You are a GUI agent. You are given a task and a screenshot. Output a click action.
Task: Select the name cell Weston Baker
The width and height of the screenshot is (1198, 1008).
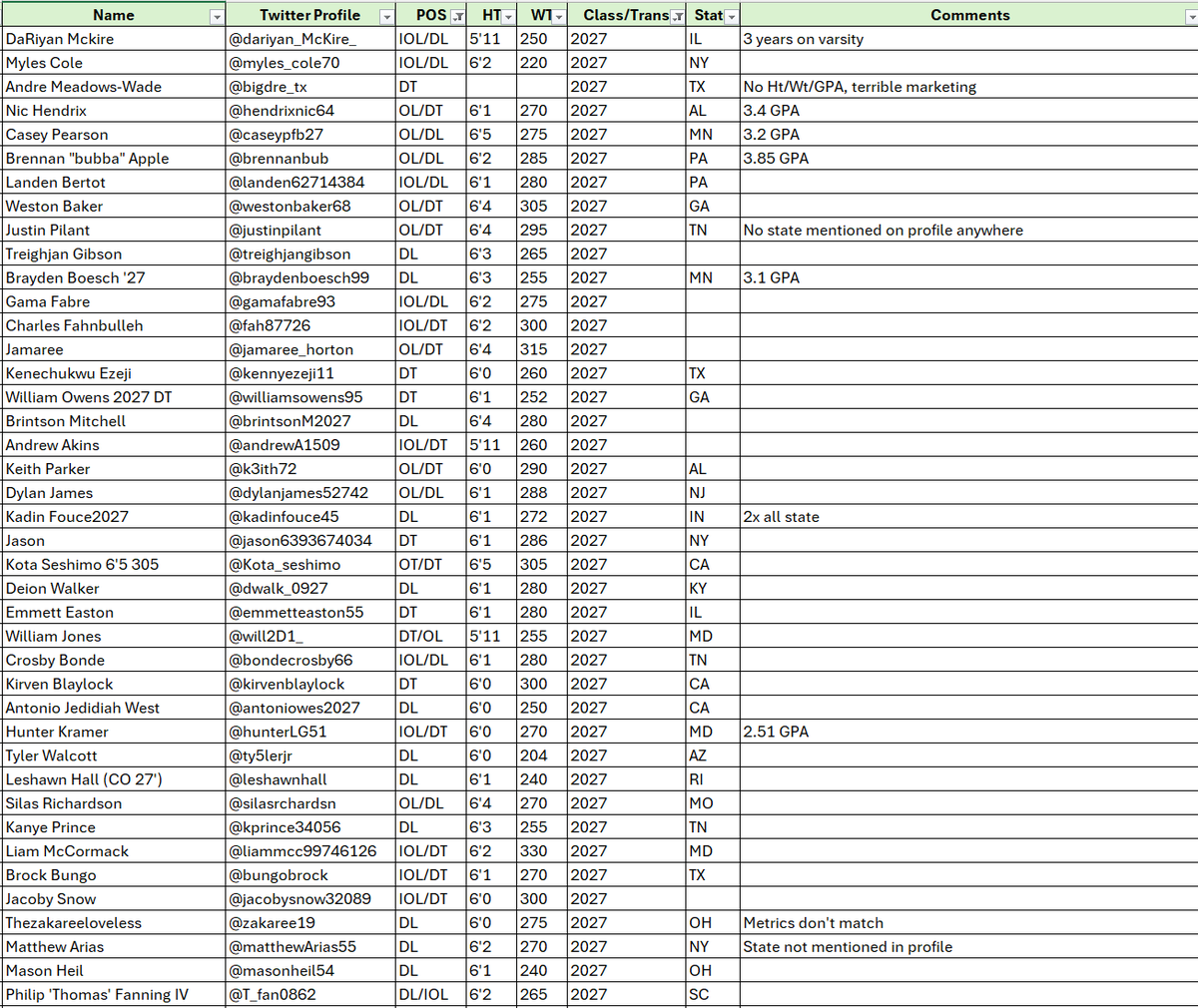coord(114,207)
